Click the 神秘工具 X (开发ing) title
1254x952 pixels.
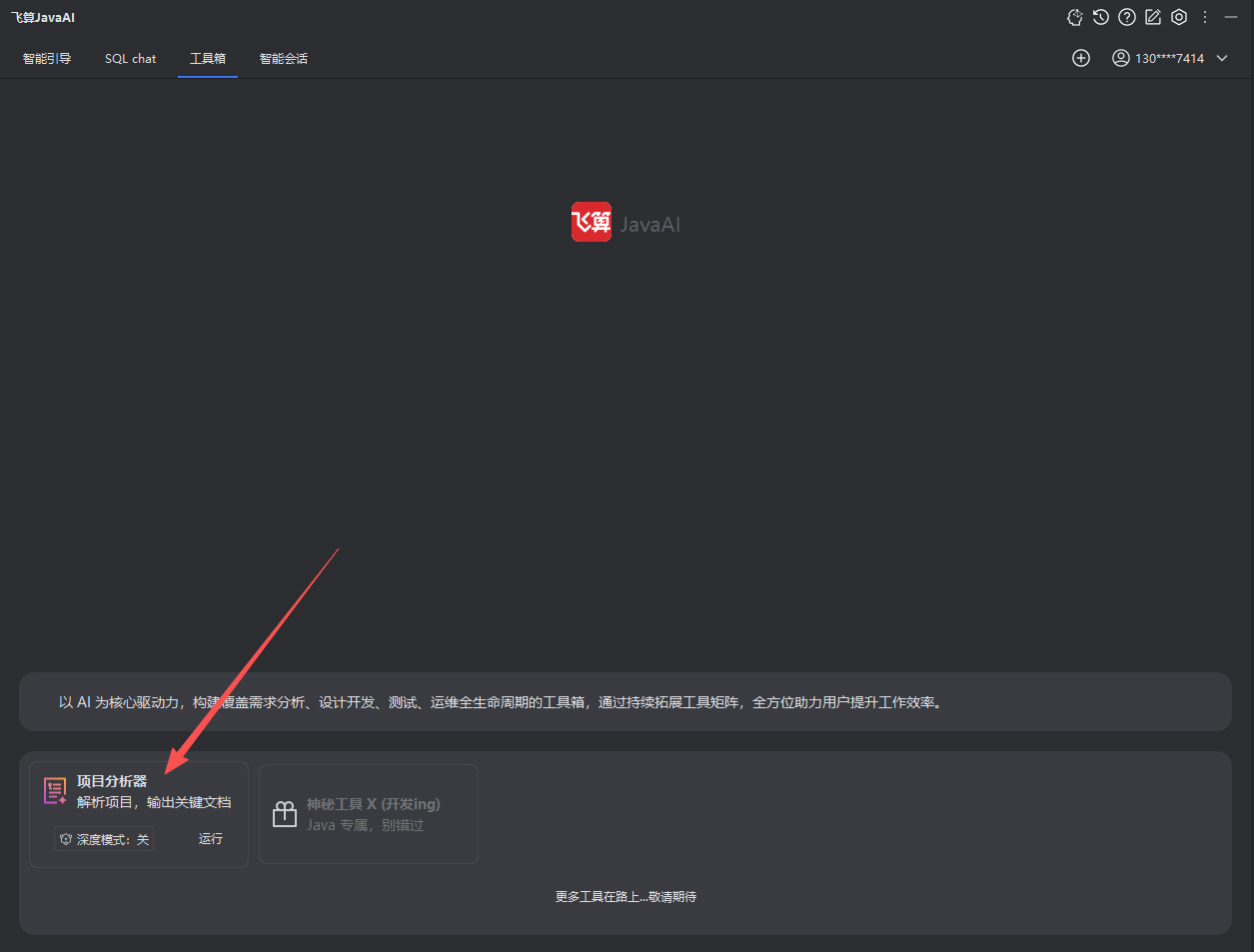374,804
